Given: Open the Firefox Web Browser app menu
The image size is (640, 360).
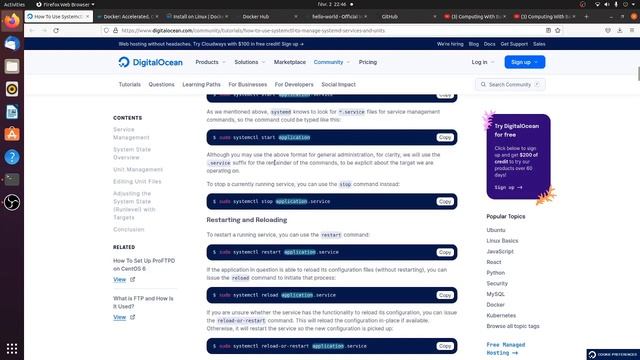Looking at the screenshot, I should (65, 4).
